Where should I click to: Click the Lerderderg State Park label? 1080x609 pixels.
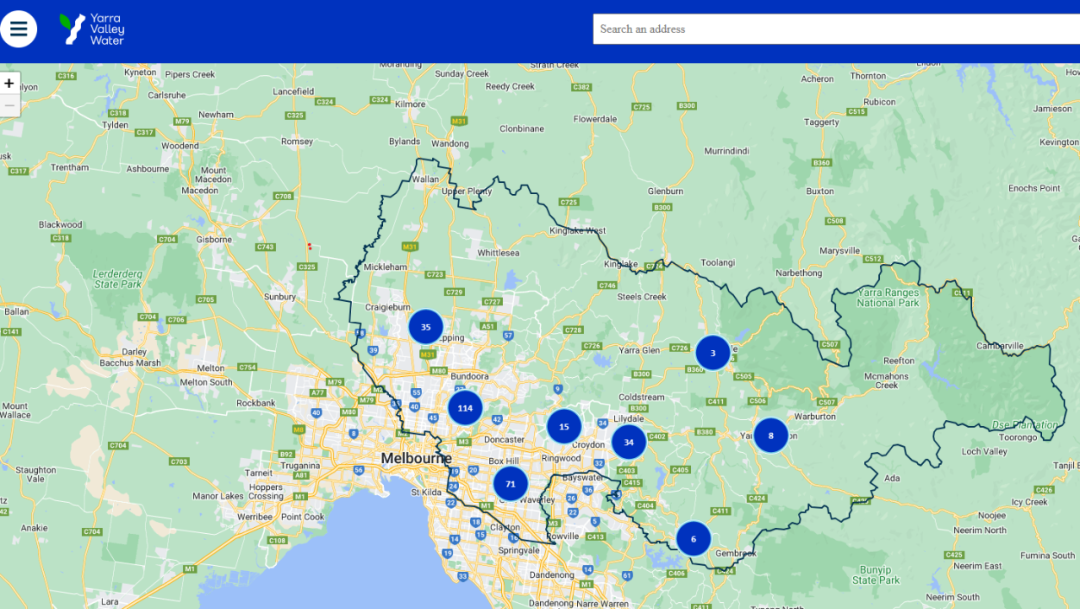click(x=119, y=278)
